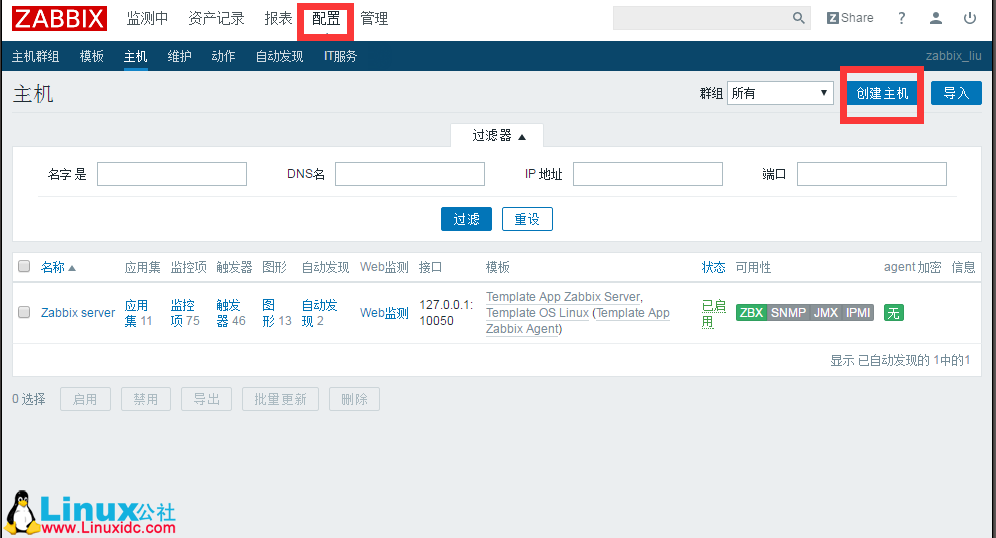Focus the DNS名 filter field
996x538 pixels.
pyautogui.click(x=410, y=174)
